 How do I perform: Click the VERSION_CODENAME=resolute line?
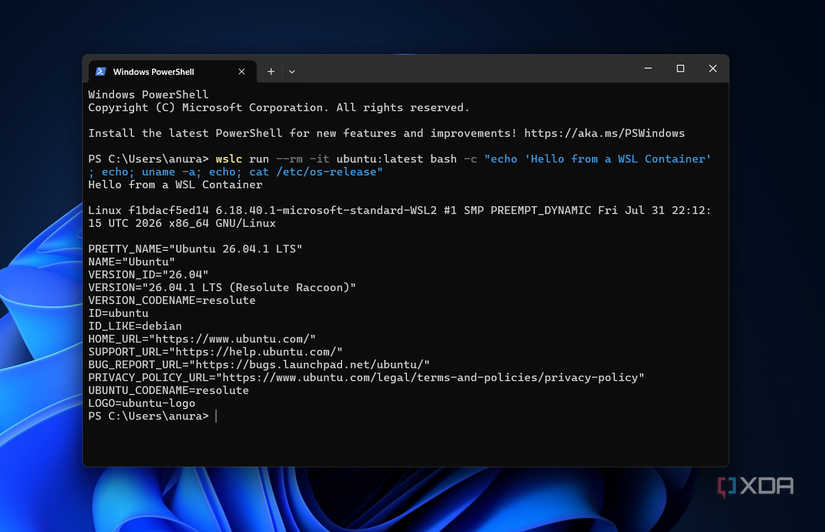click(172, 300)
